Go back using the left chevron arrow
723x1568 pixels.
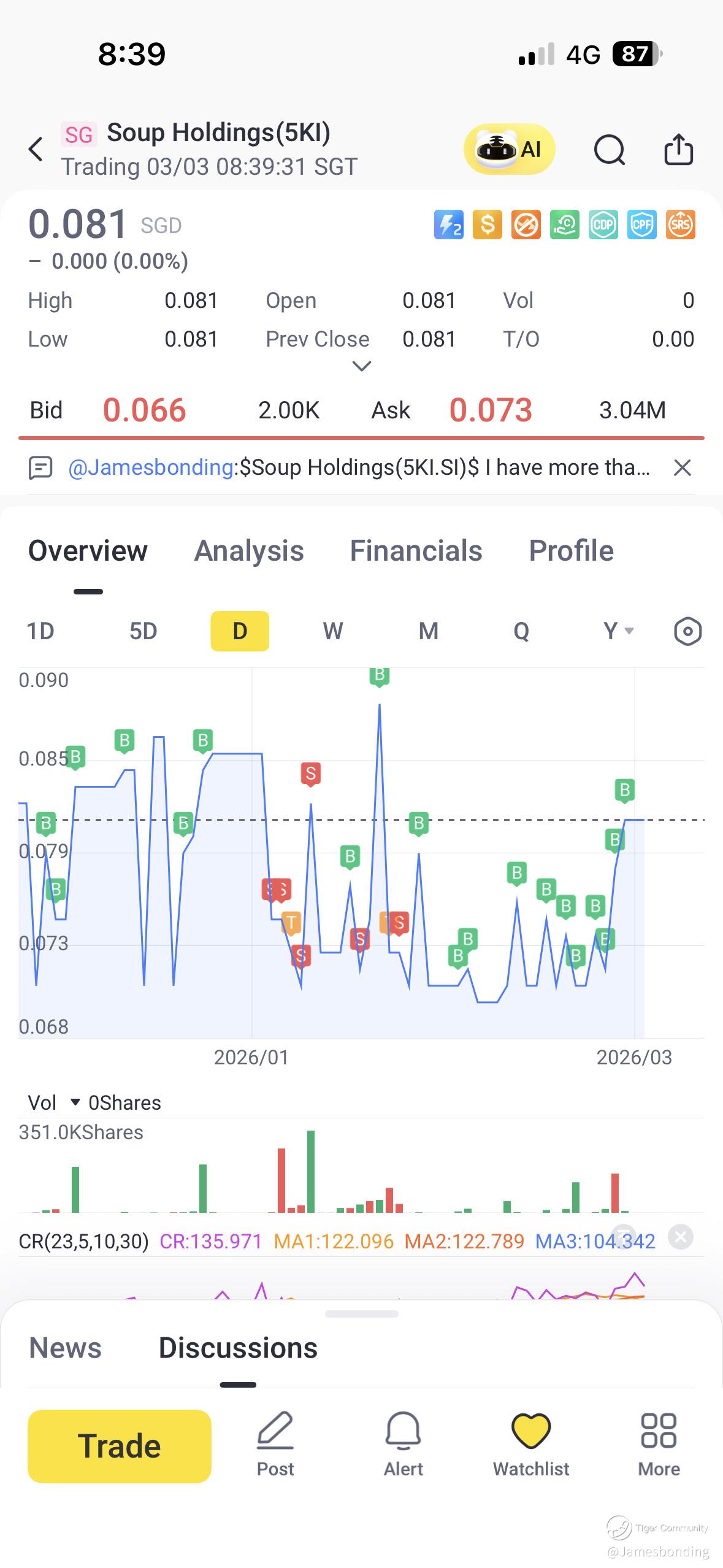point(36,149)
